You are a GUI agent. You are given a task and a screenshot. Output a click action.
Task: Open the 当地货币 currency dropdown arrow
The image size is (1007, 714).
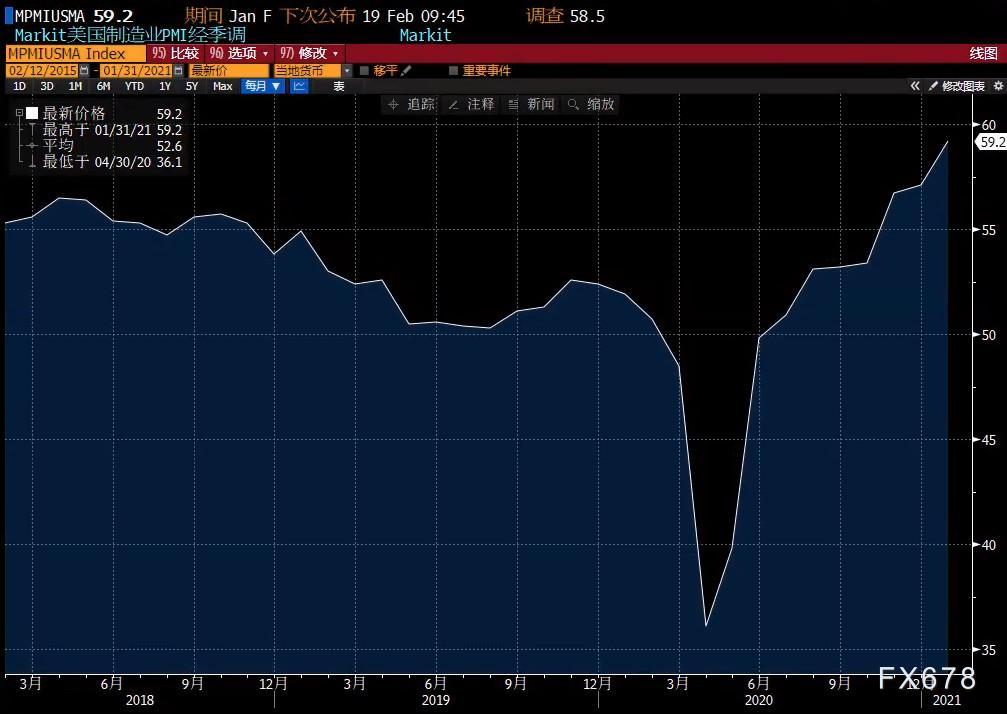click(347, 71)
